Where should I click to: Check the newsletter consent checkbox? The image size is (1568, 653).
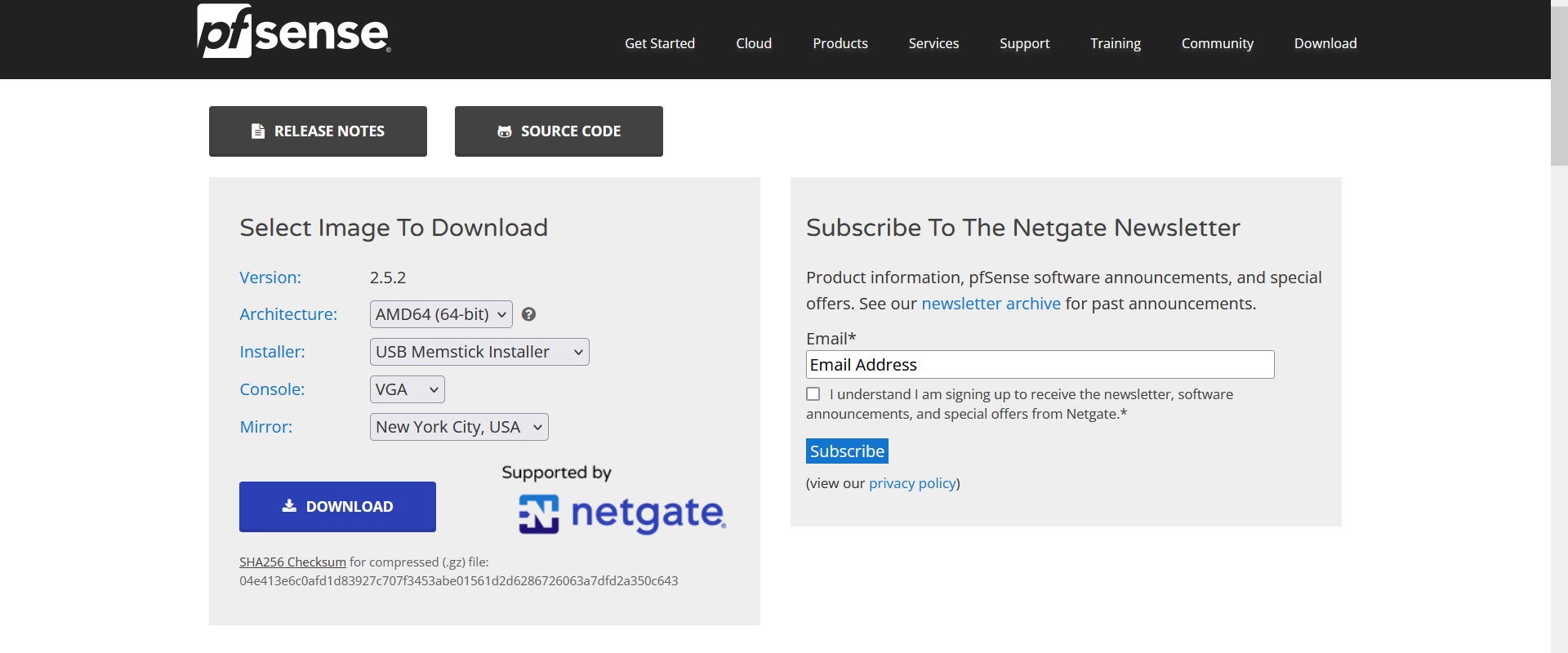(x=813, y=394)
